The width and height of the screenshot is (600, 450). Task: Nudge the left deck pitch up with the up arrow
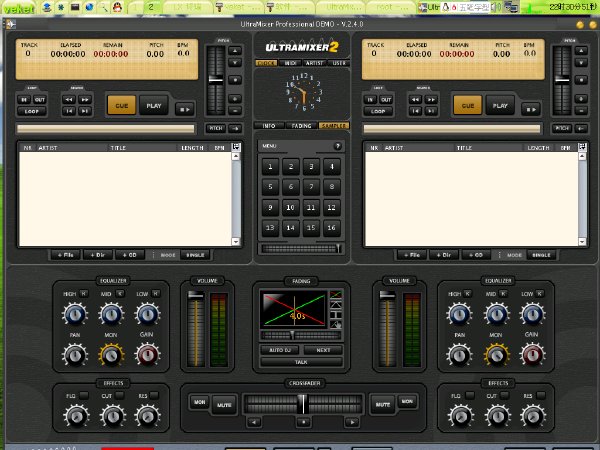[235, 51]
